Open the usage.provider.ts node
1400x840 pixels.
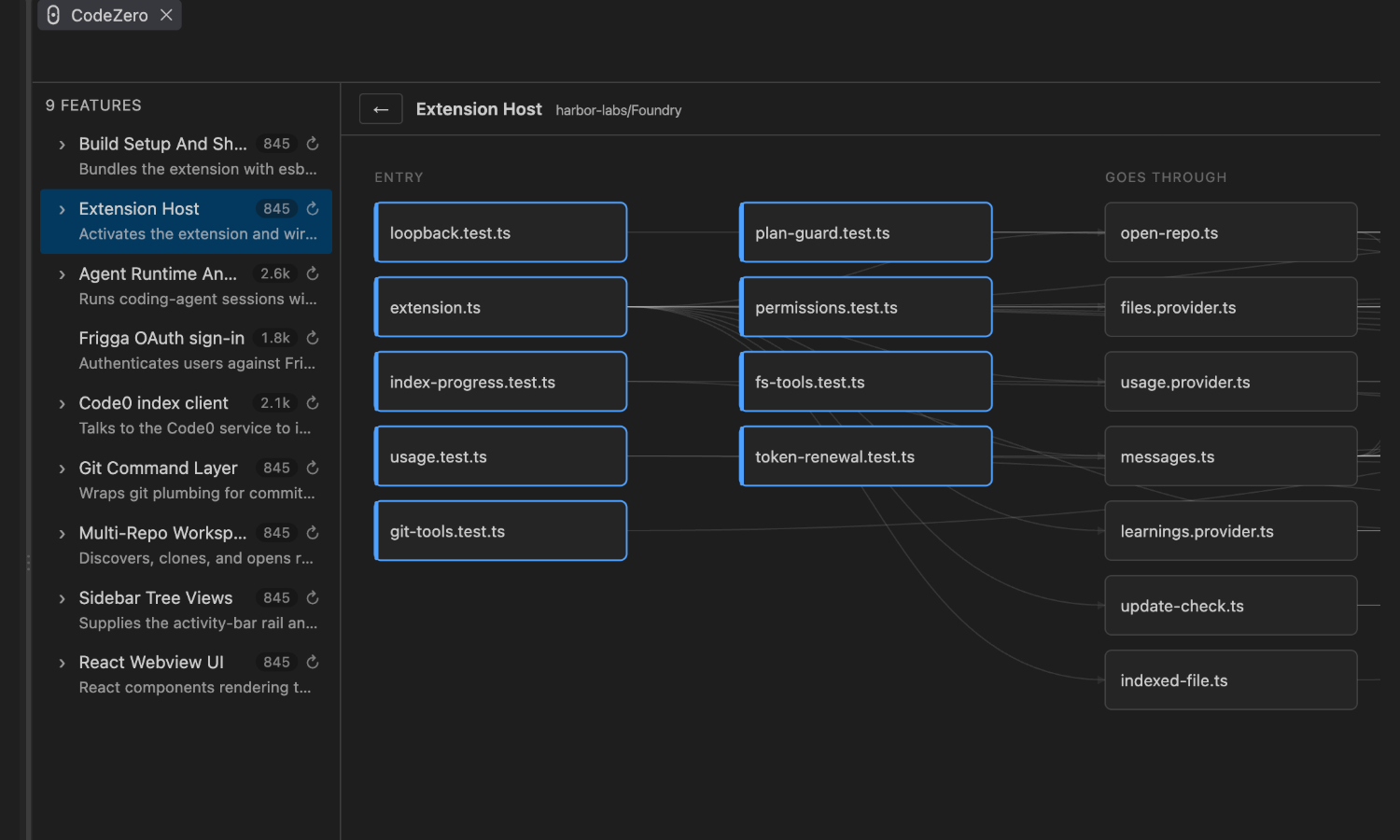pyautogui.click(x=1231, y=382)
